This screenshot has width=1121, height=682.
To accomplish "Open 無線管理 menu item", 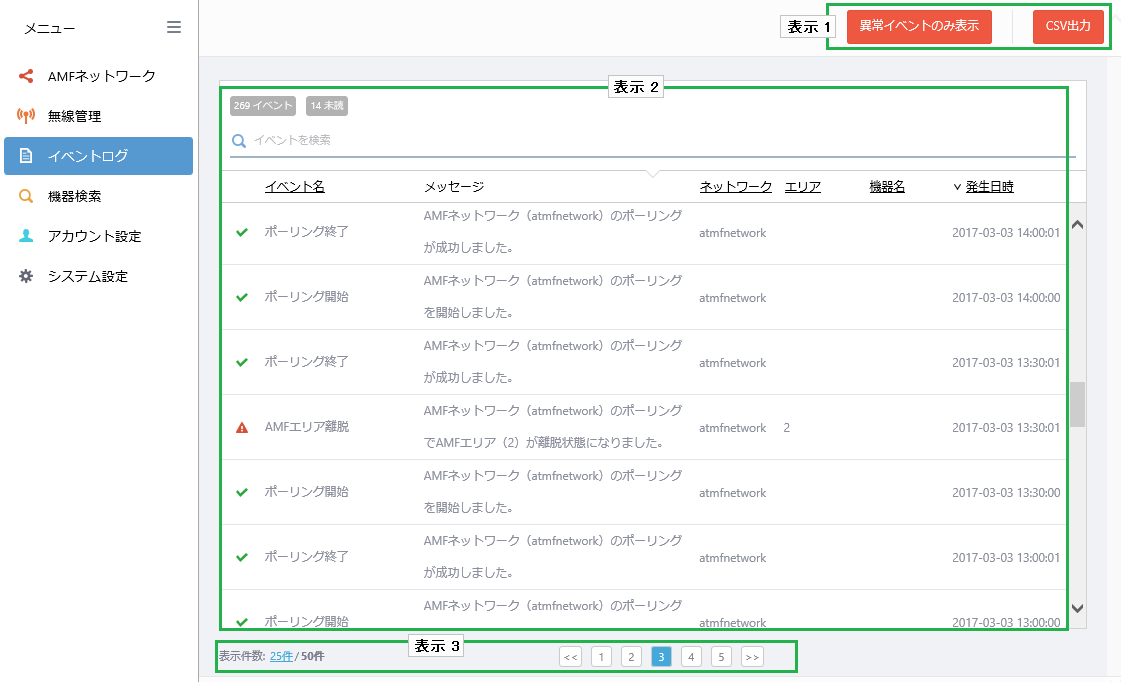I will tap(99, 116).
